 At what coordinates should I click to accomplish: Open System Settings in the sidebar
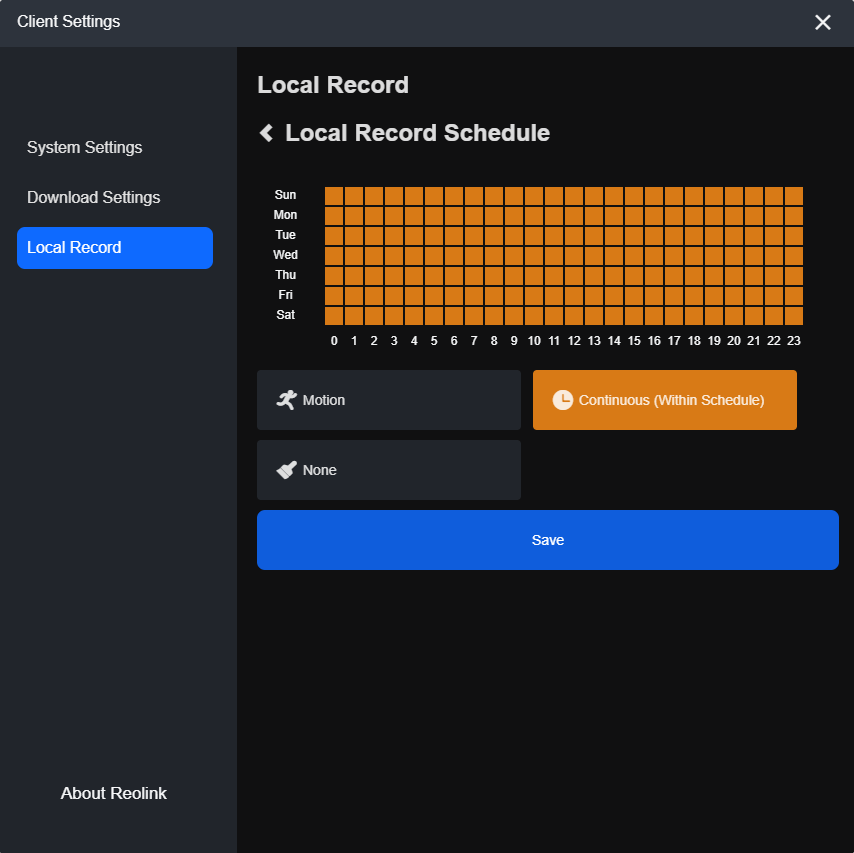coord(84,147)
